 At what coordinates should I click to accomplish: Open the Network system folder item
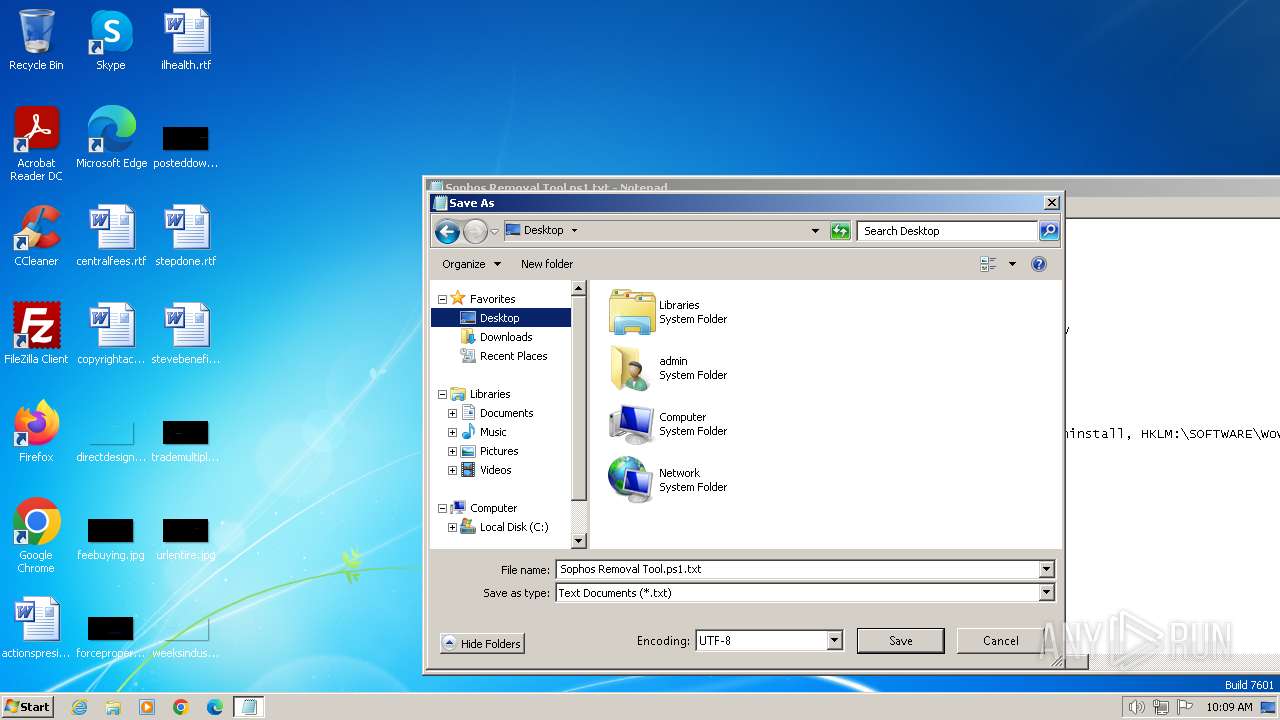pyautogui.click(x=668, y=480)
